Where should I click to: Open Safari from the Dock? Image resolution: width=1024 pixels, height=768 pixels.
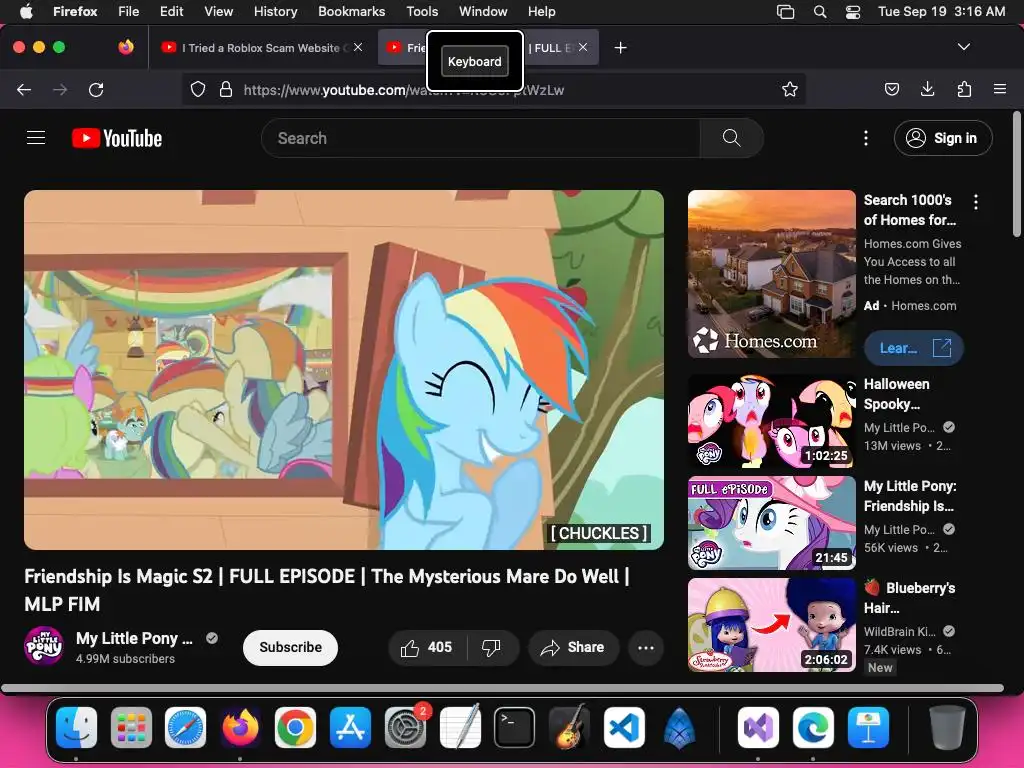pos(185,727)
